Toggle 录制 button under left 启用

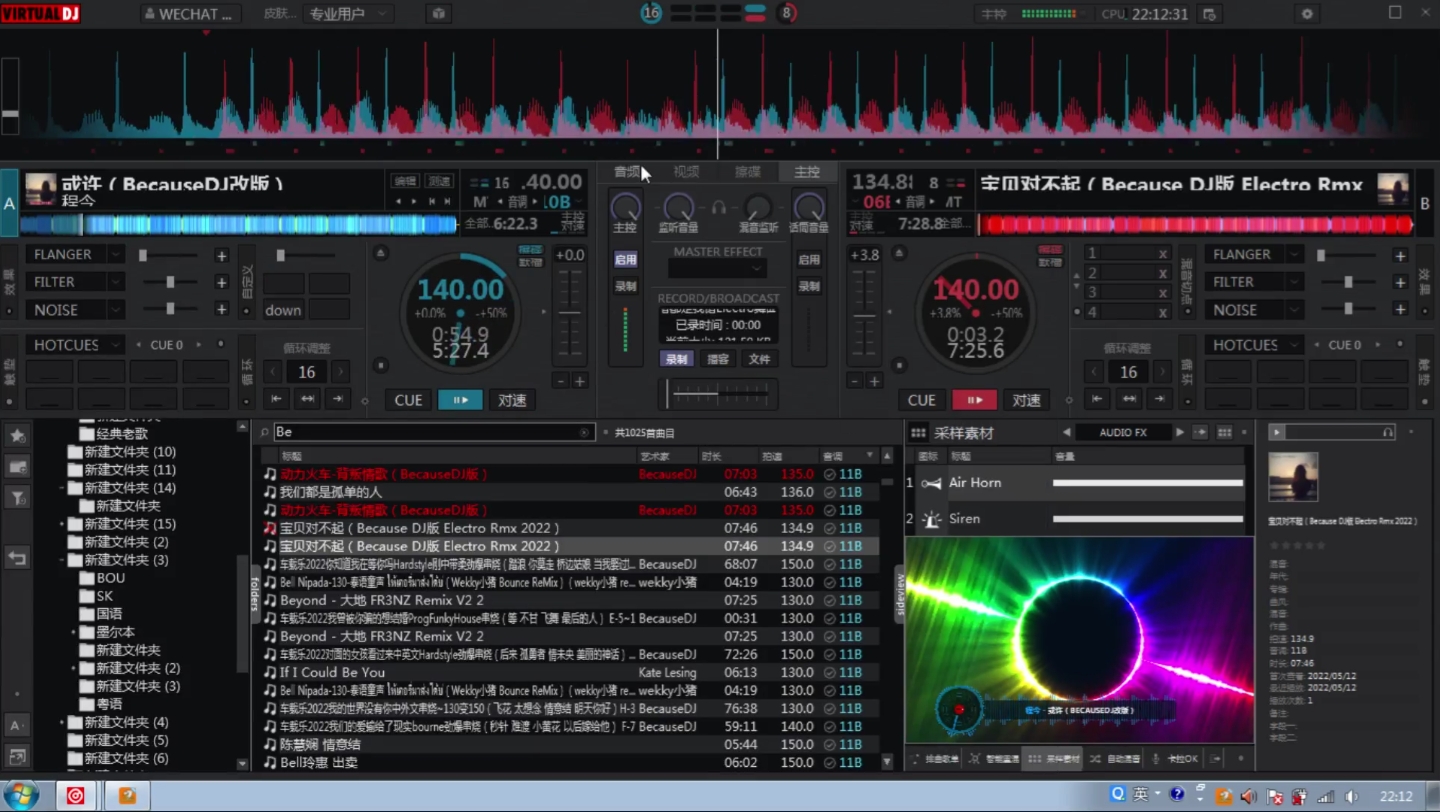(x=625, y=286)
